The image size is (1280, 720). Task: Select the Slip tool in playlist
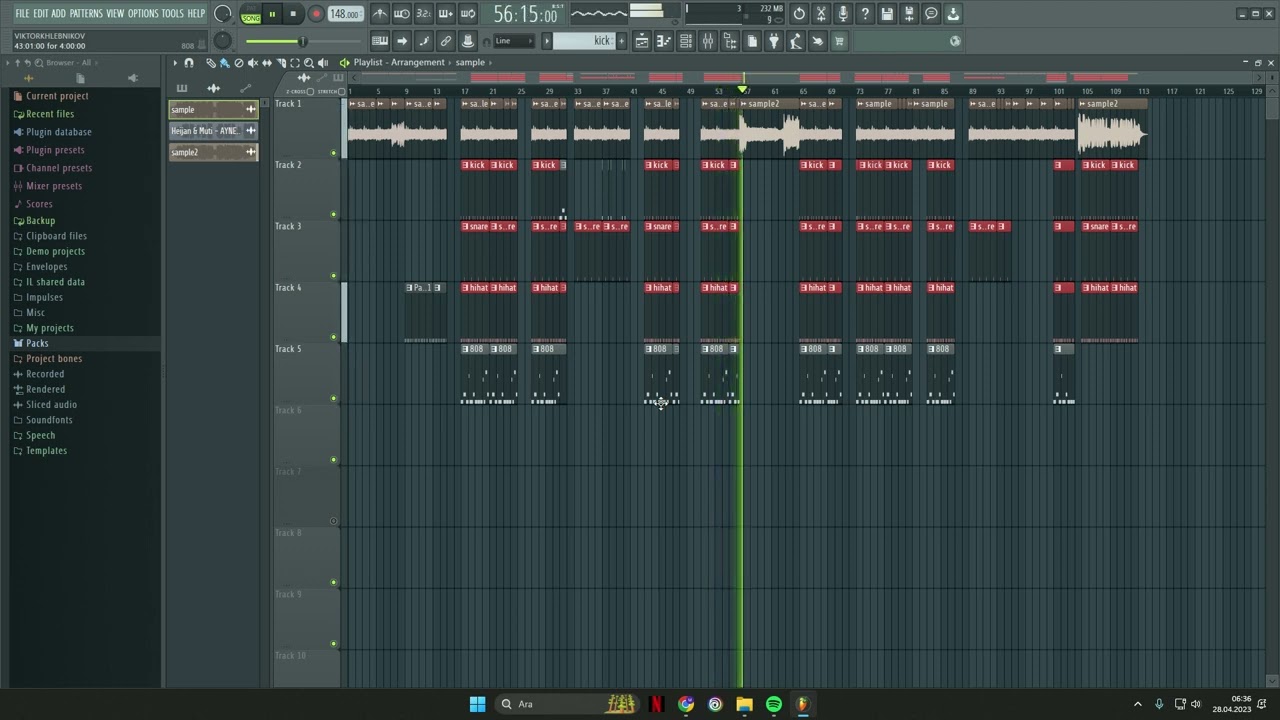(x=267, y=63)
